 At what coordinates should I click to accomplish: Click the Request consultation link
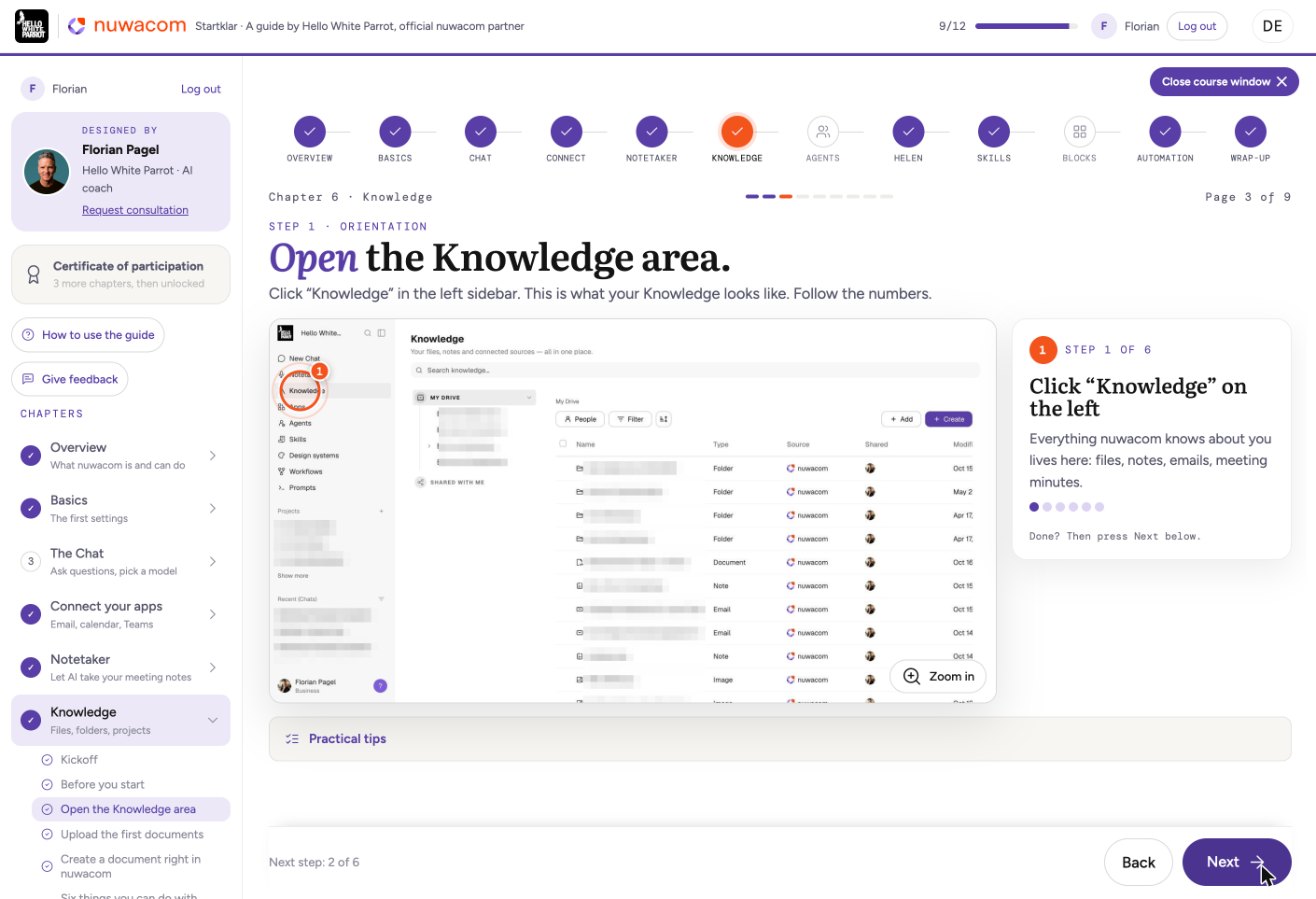(x=135, y=210)
